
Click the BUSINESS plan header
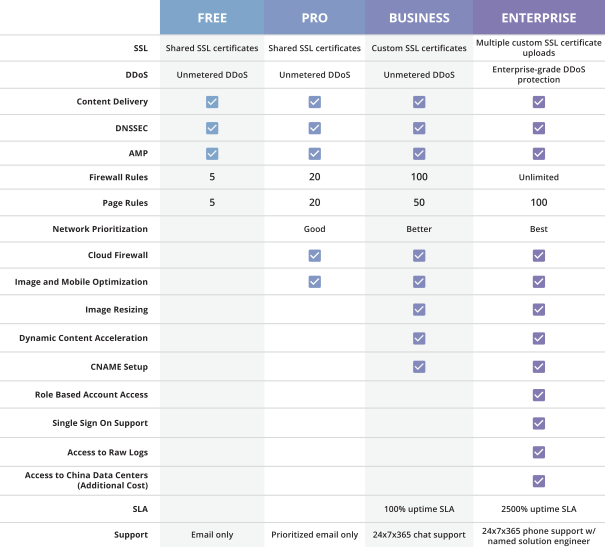click(418, 18)
